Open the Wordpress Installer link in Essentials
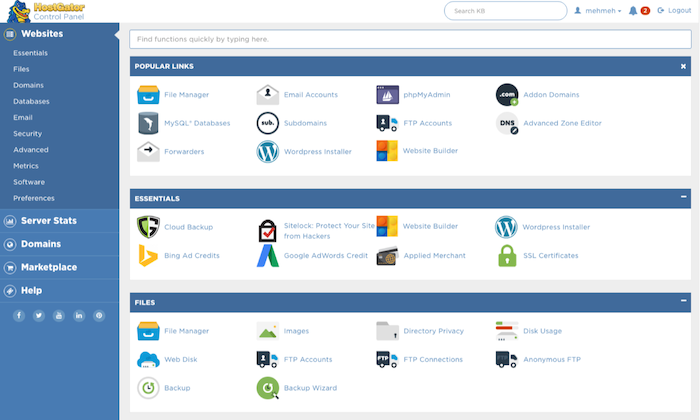This screenshot has width=700, height=420. 556,227
